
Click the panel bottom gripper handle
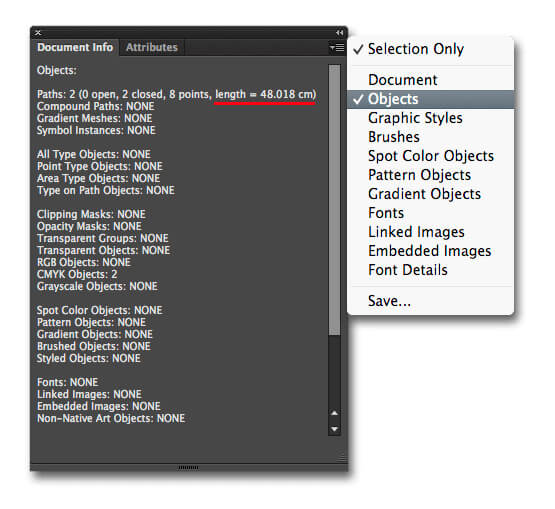188,468
